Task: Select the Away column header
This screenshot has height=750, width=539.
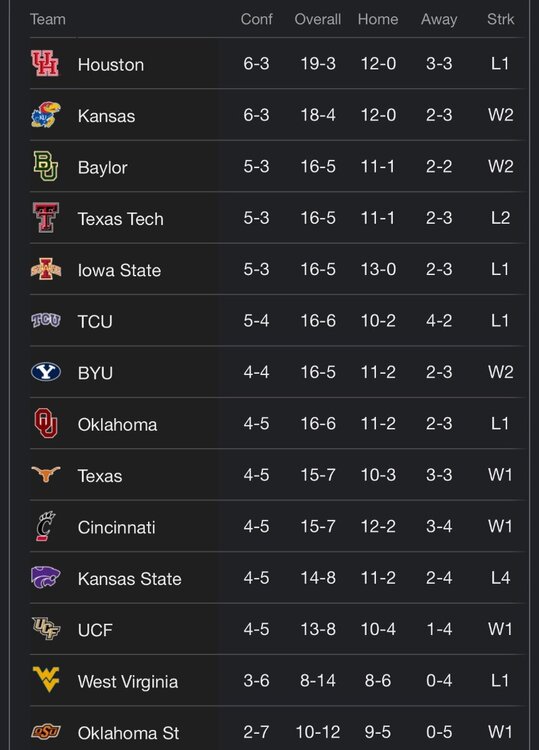Action: [x=439, y=19]
